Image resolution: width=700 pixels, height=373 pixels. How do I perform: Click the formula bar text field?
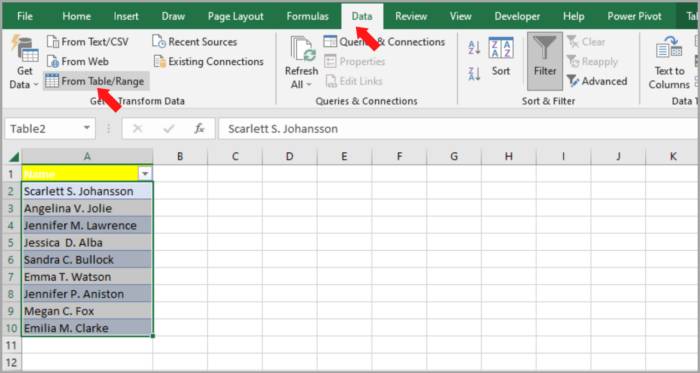458,129
